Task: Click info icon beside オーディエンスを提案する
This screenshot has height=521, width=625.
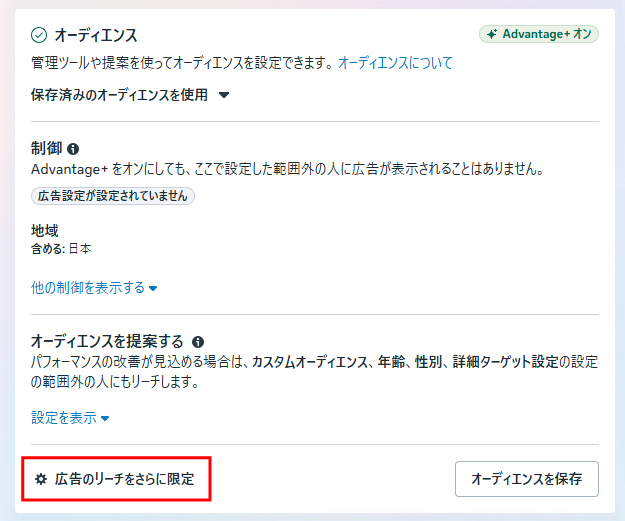Action: (198, 341)
